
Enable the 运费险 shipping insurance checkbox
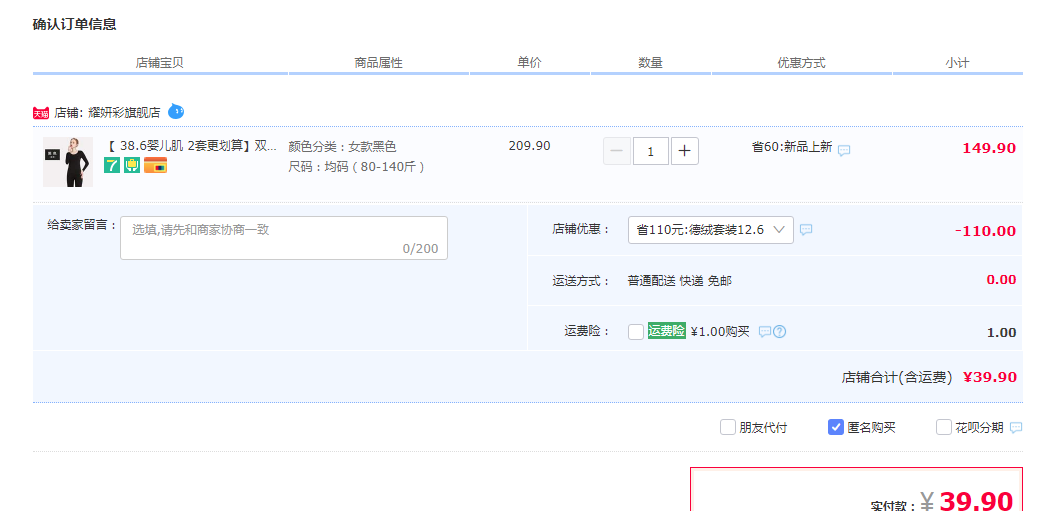(636, 332)
